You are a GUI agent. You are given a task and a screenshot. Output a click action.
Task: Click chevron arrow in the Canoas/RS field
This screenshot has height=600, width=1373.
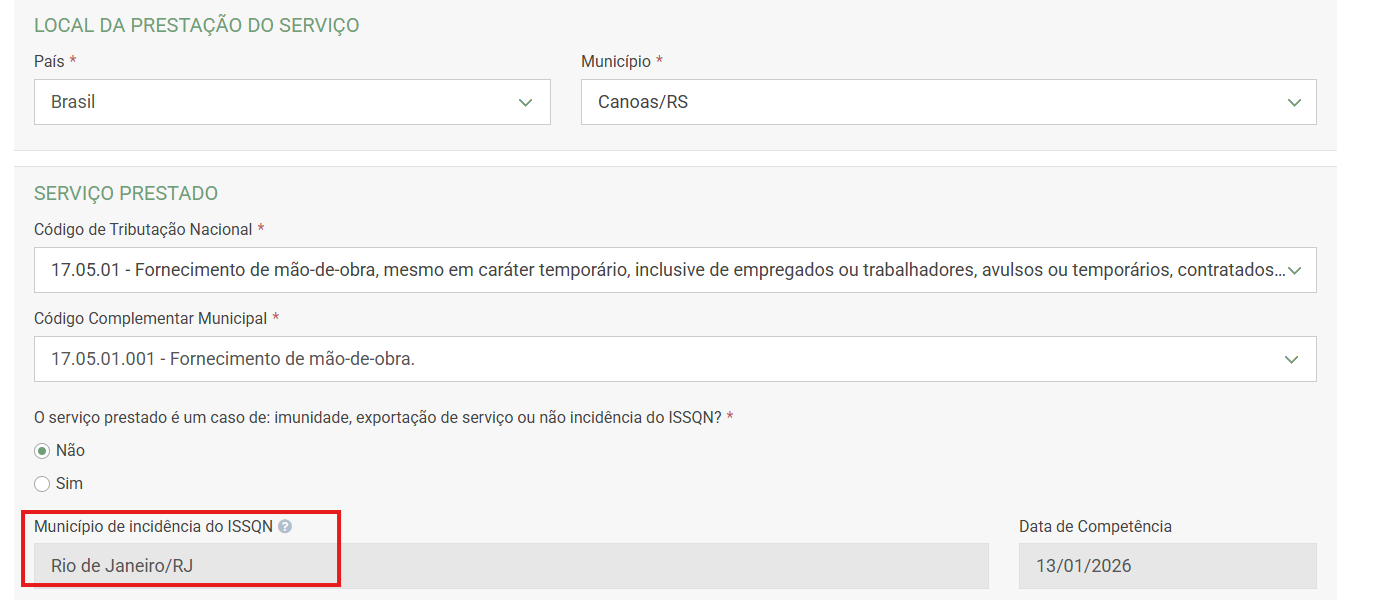click(x=1294, y=103)
